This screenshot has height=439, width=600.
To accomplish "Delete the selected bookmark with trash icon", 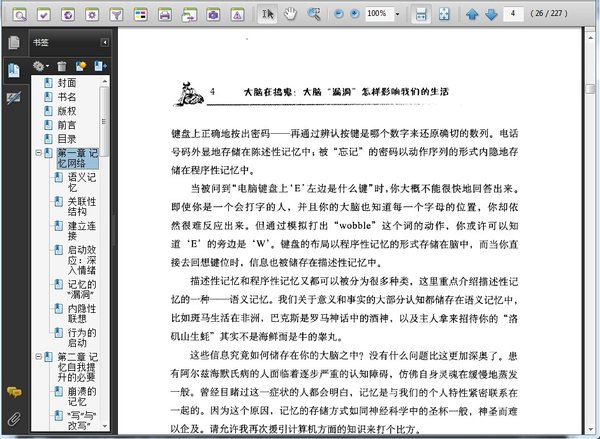I will [63, 66].
